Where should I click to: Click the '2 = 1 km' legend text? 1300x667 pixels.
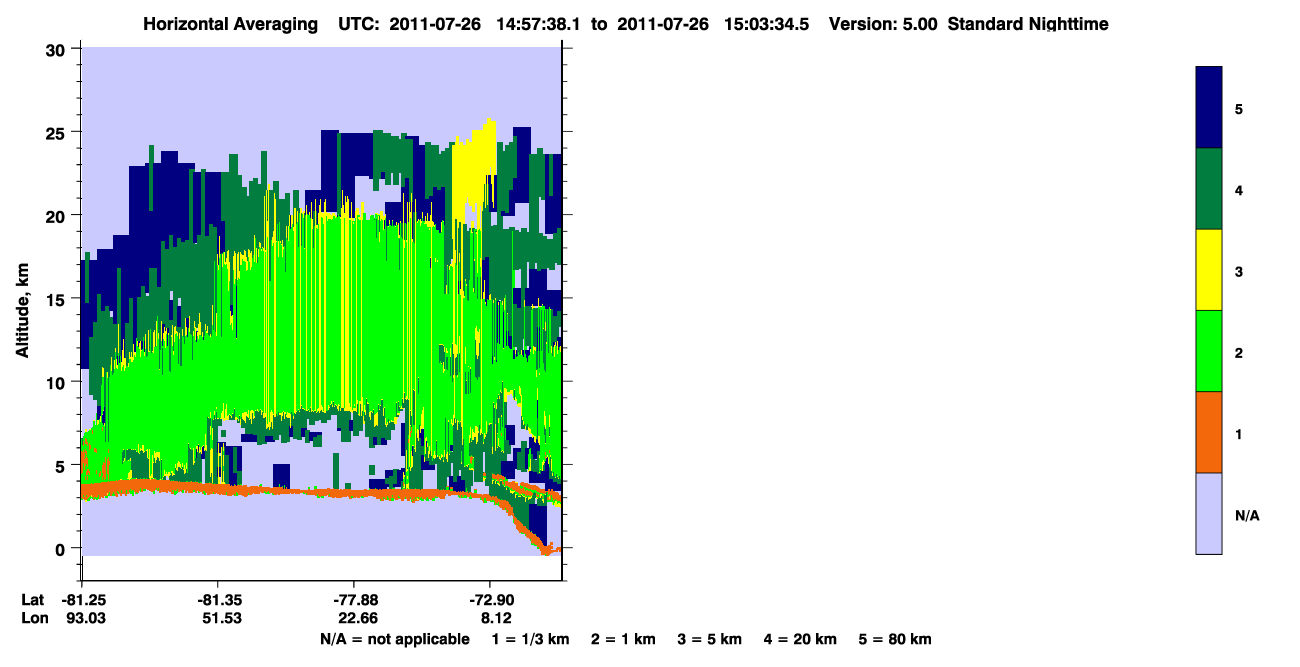(623, 639)
